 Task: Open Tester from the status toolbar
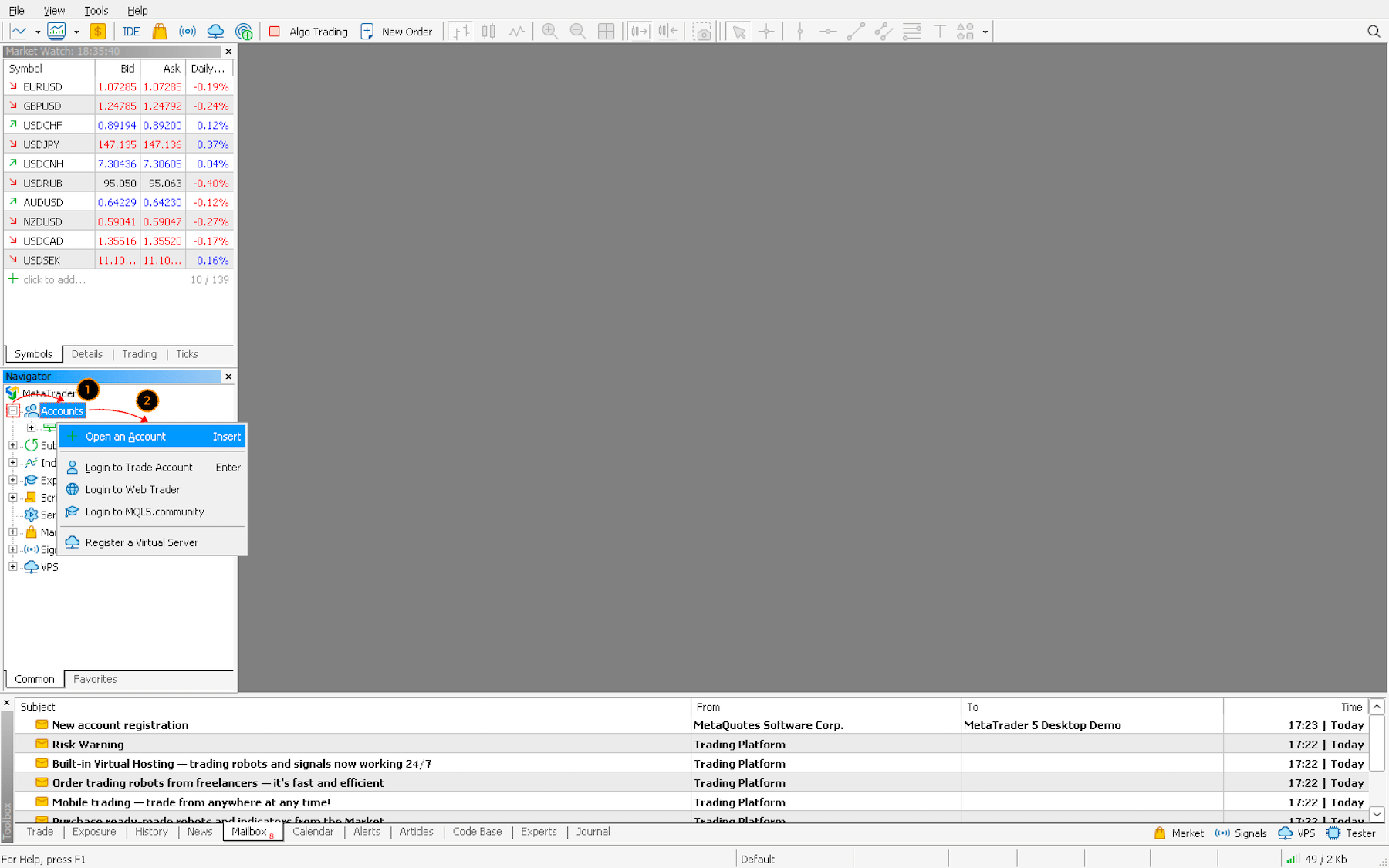coord(1351,833)
